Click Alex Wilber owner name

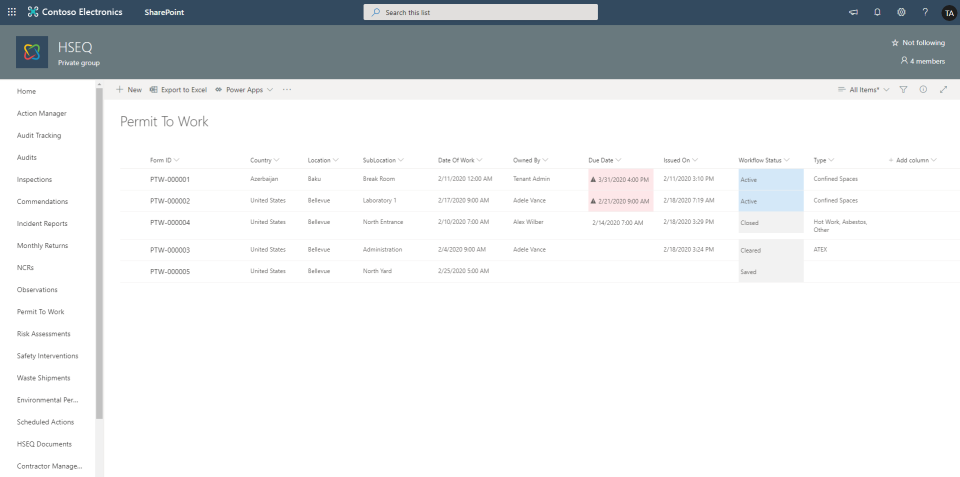click(x=528, y=222)
